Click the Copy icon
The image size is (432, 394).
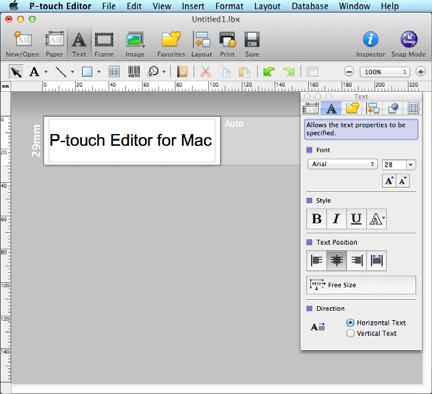point(226,72)
